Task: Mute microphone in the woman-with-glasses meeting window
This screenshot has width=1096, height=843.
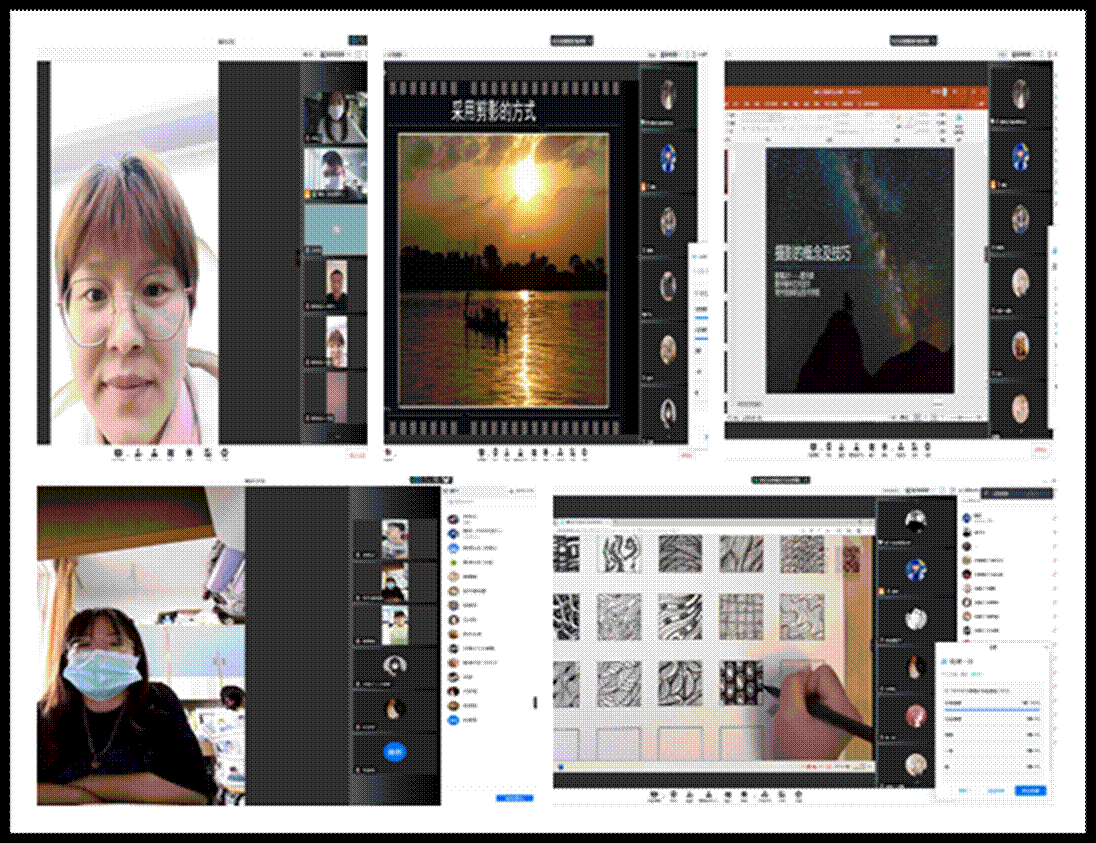Action: [118, 454]
